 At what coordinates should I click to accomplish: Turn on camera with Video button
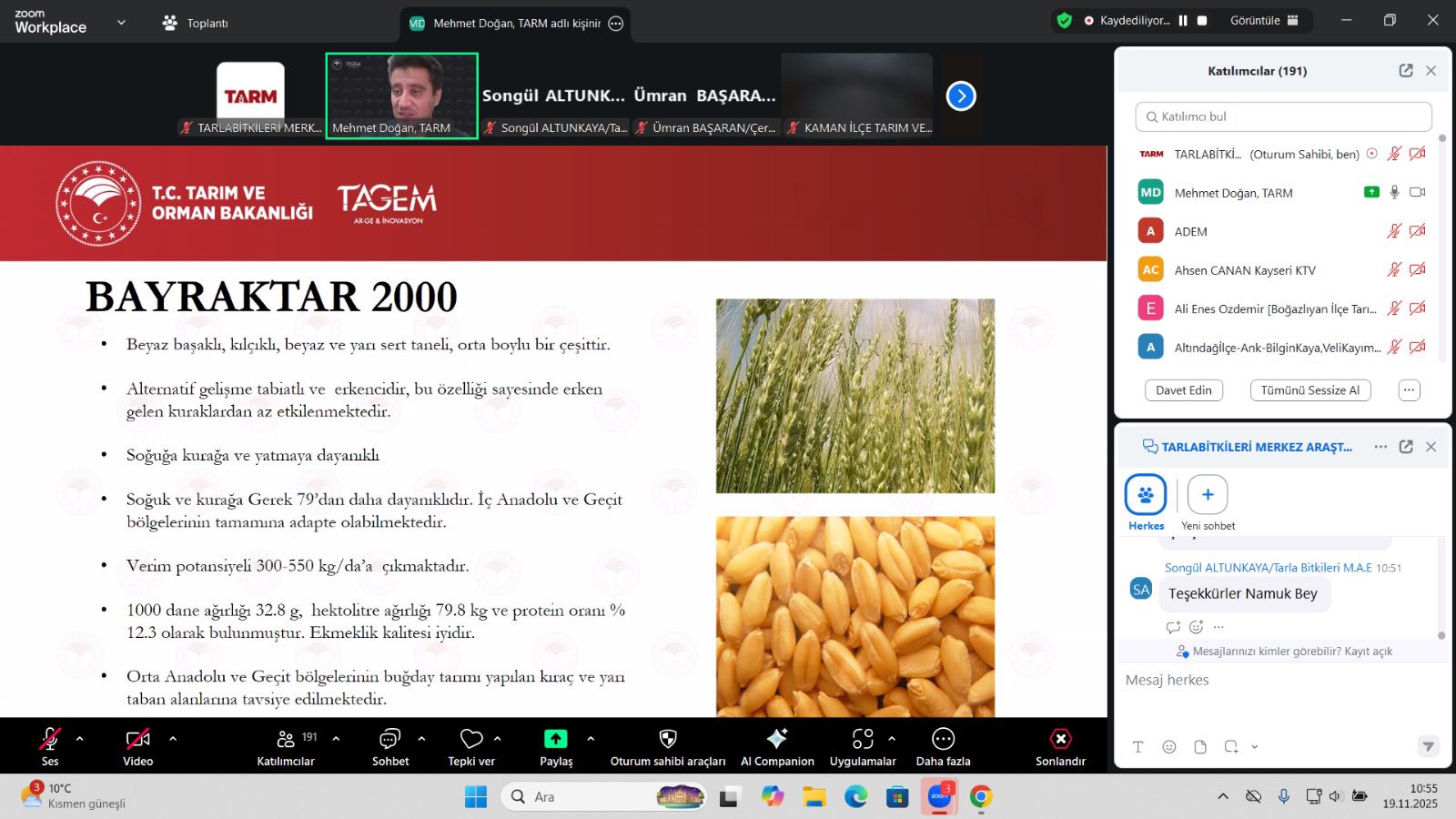click(137, 739)
